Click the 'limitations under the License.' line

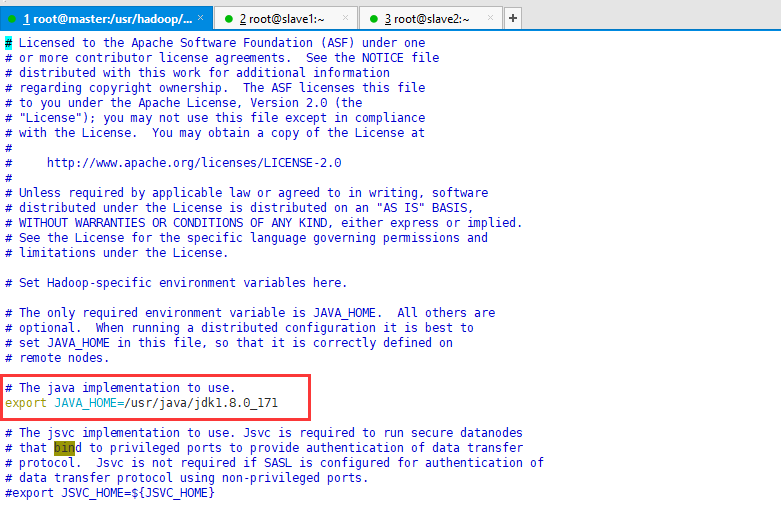117,253
